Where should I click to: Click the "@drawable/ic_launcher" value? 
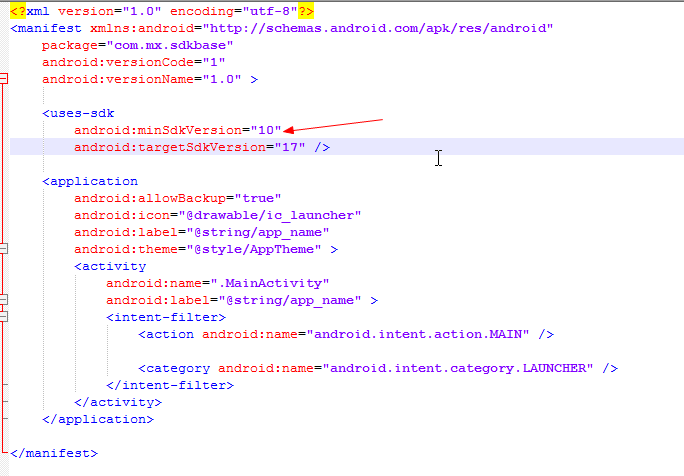pyautogui.click(x=270, y=216)
